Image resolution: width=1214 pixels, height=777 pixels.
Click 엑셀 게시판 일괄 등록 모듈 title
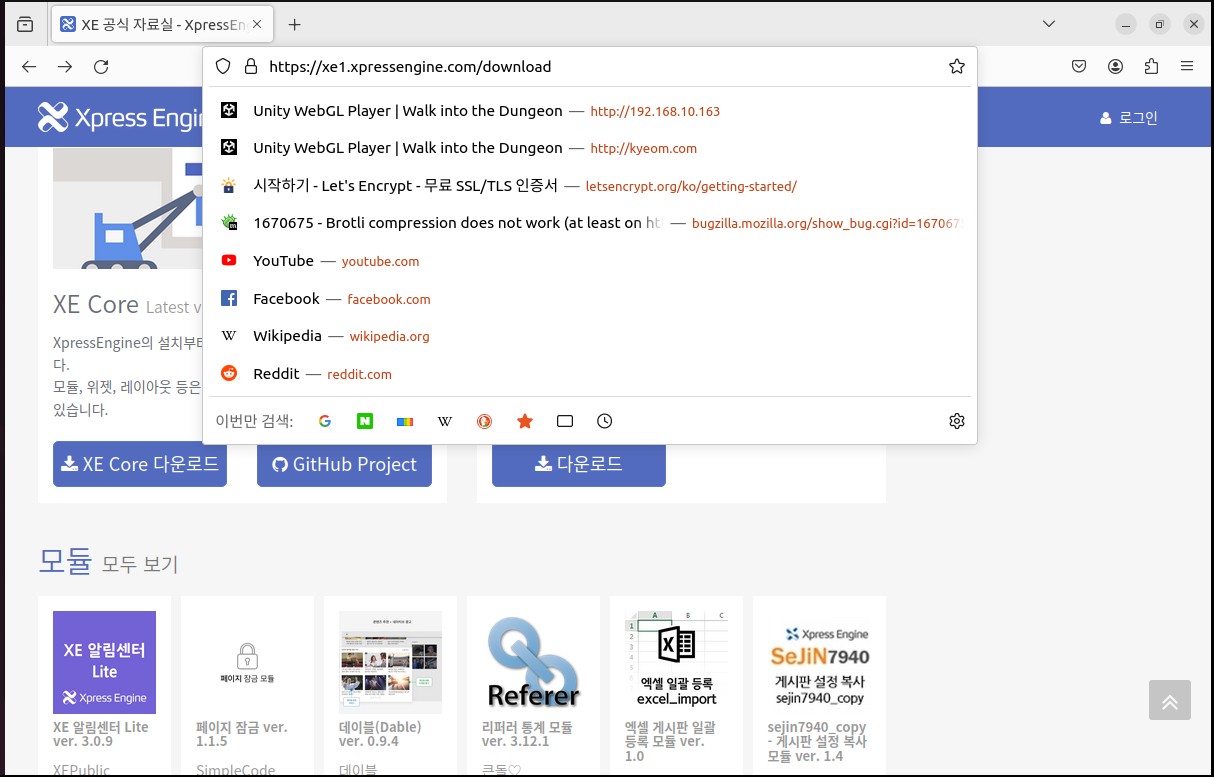670,741
